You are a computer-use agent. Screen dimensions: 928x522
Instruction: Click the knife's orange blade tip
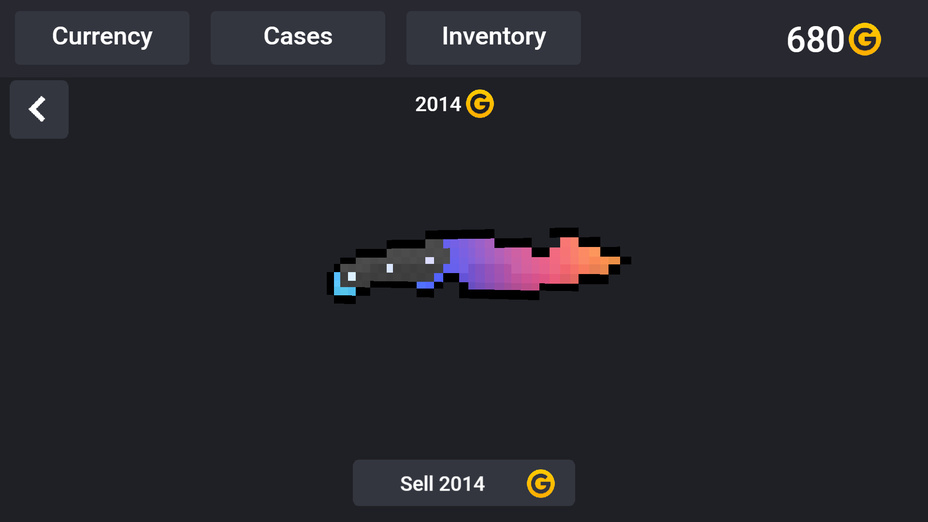click(605, 260)
